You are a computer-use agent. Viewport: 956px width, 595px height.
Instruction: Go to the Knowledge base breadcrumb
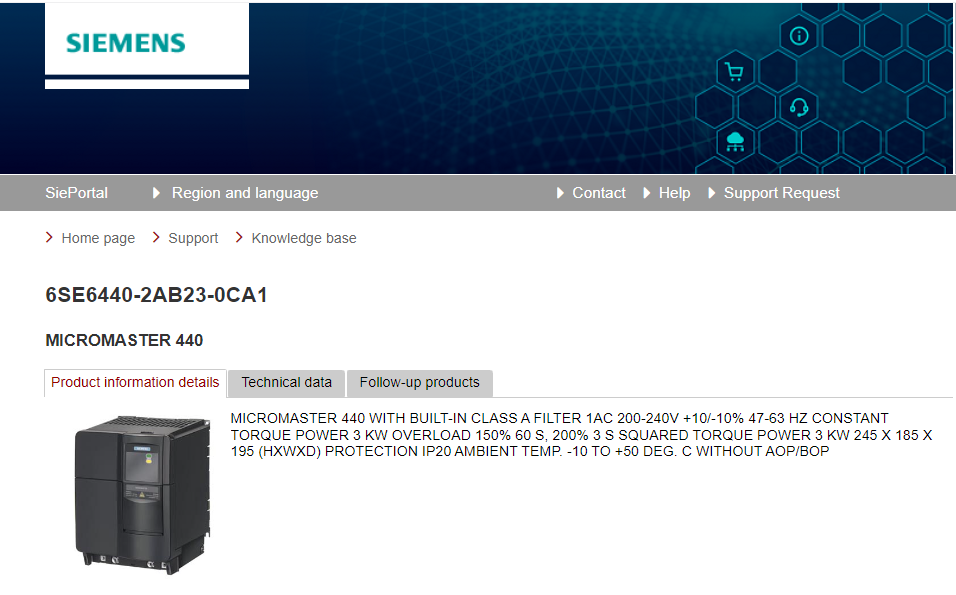coord(304,238)
